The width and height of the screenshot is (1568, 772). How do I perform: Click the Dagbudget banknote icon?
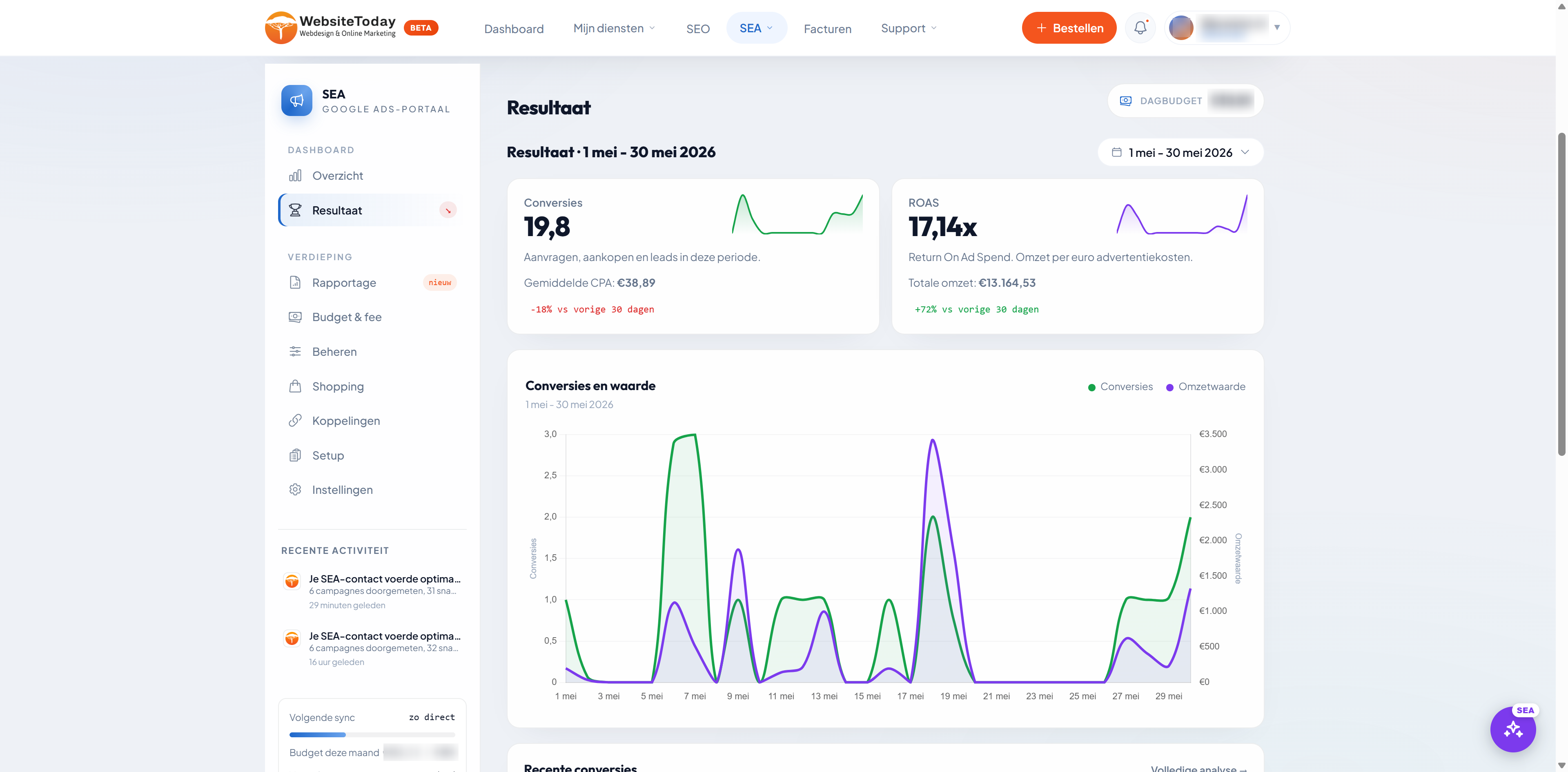point(1125,101)
